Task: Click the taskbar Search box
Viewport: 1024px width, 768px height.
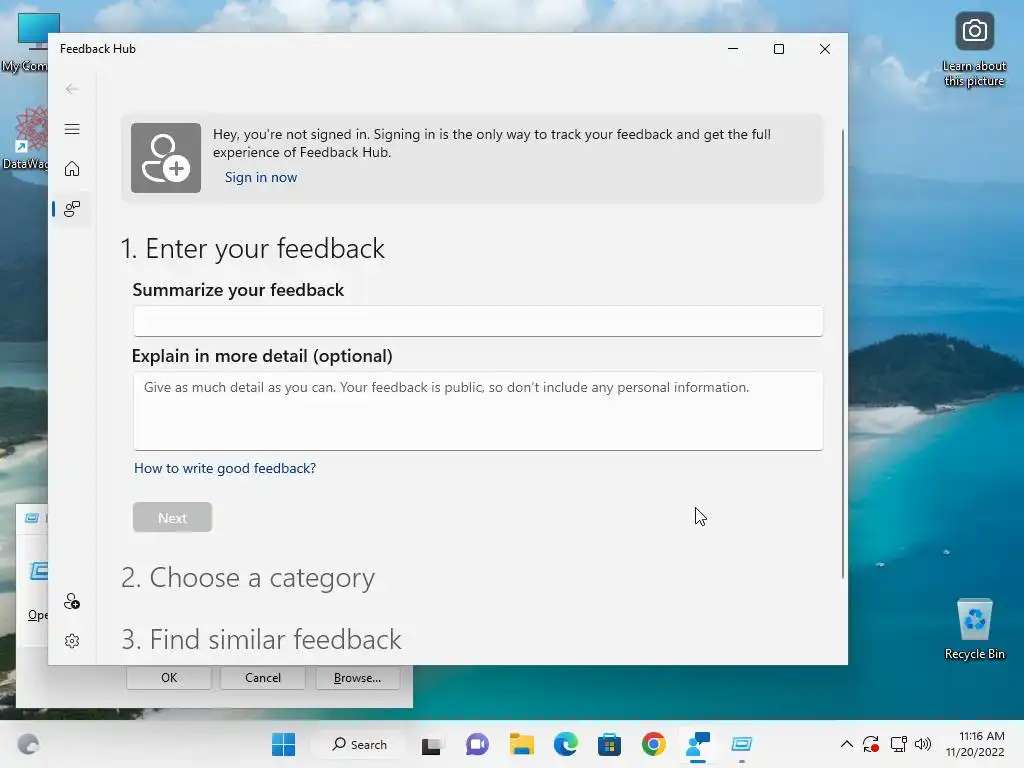Action: coord(359,744)
